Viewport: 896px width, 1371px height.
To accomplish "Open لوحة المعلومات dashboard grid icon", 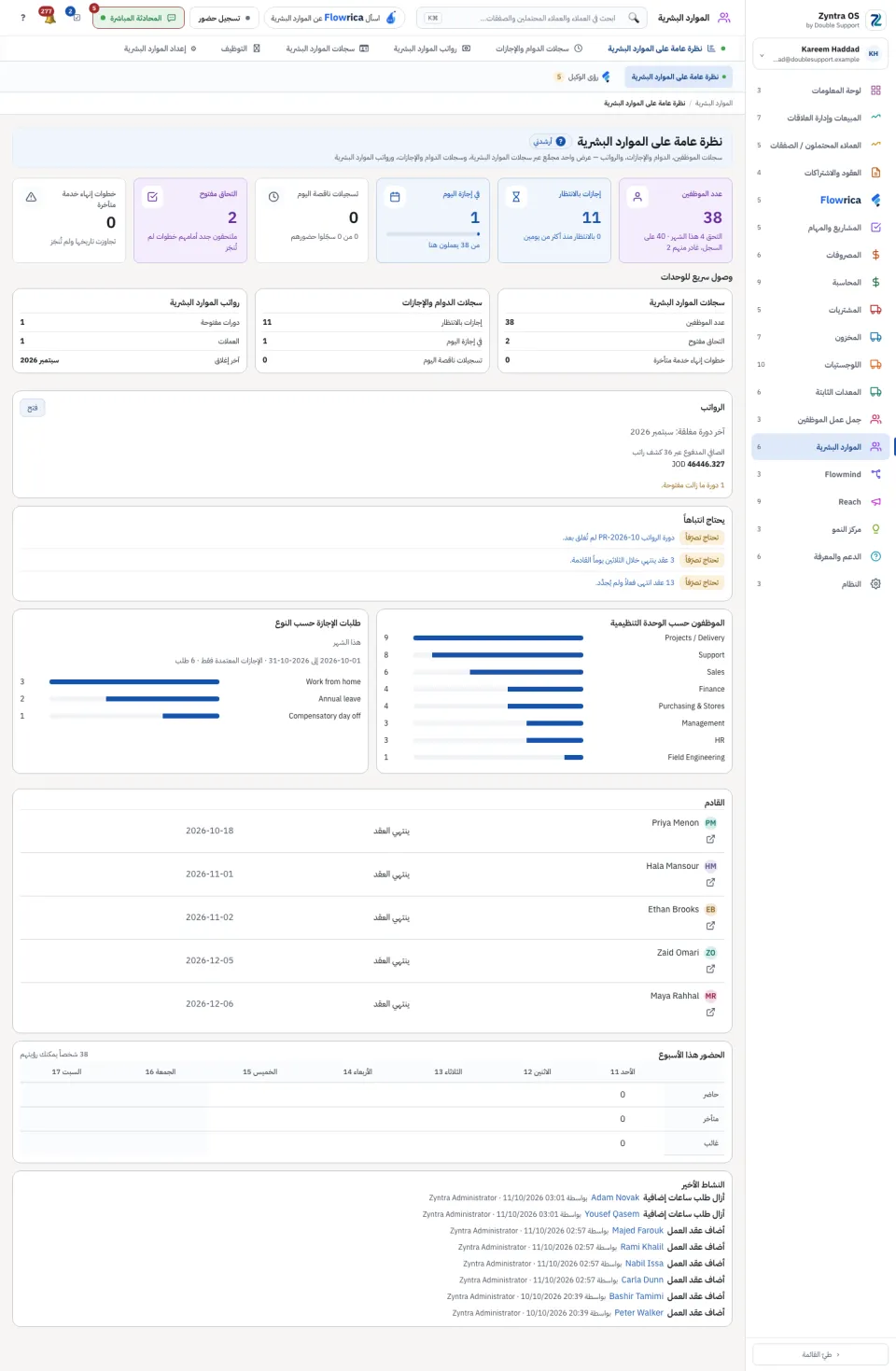I will 875,91.
